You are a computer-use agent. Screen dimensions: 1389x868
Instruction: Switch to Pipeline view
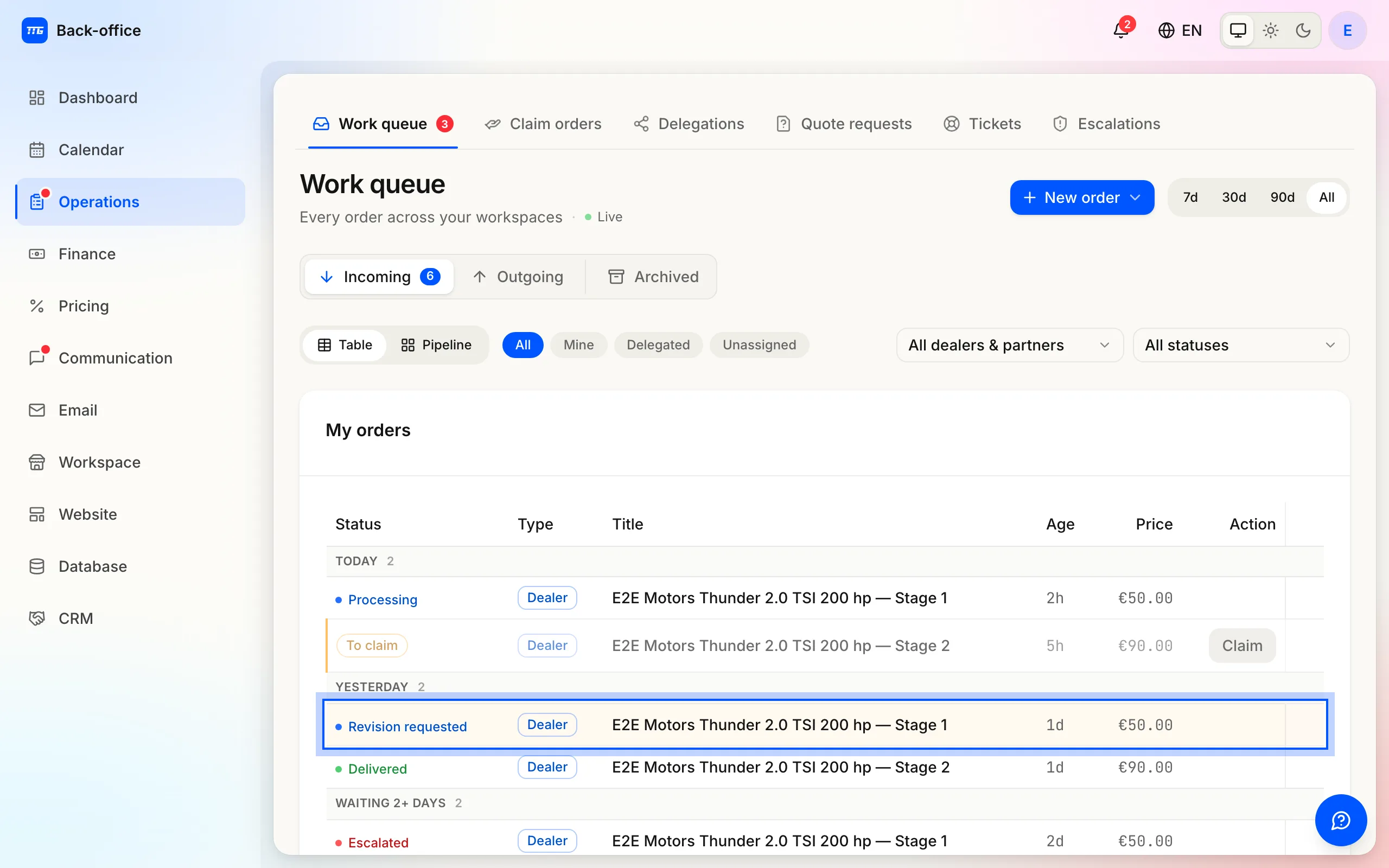click(x=436, y=345)
